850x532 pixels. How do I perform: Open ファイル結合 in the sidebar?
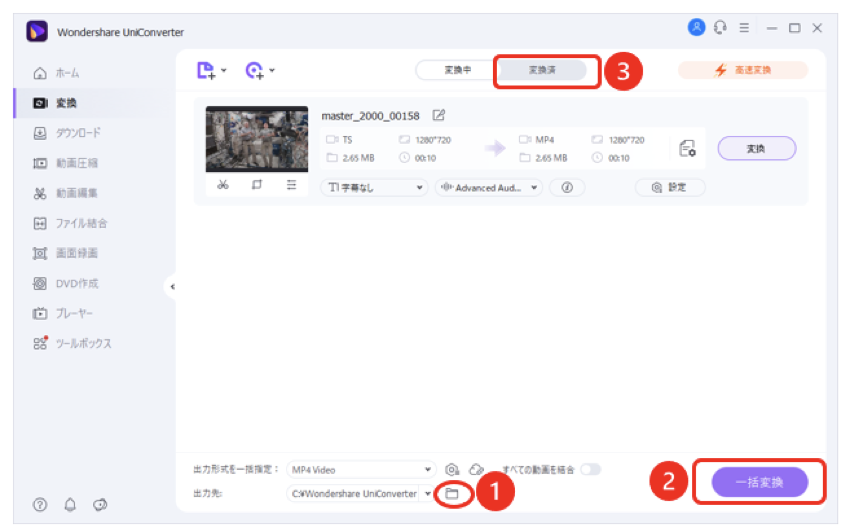click(x=70, y=223)
